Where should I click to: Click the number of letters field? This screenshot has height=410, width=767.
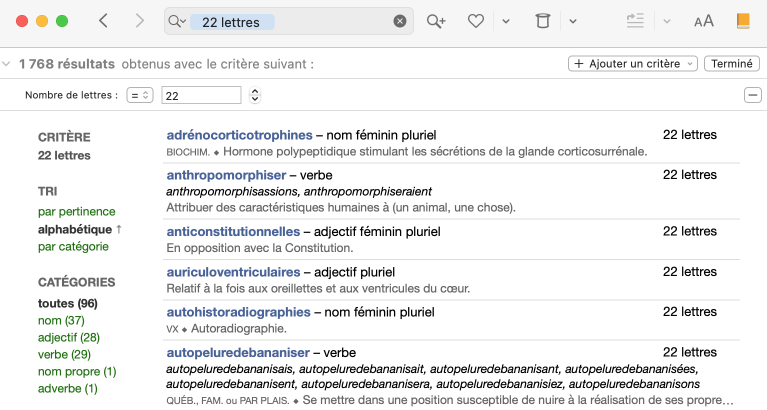pos(201,95)
